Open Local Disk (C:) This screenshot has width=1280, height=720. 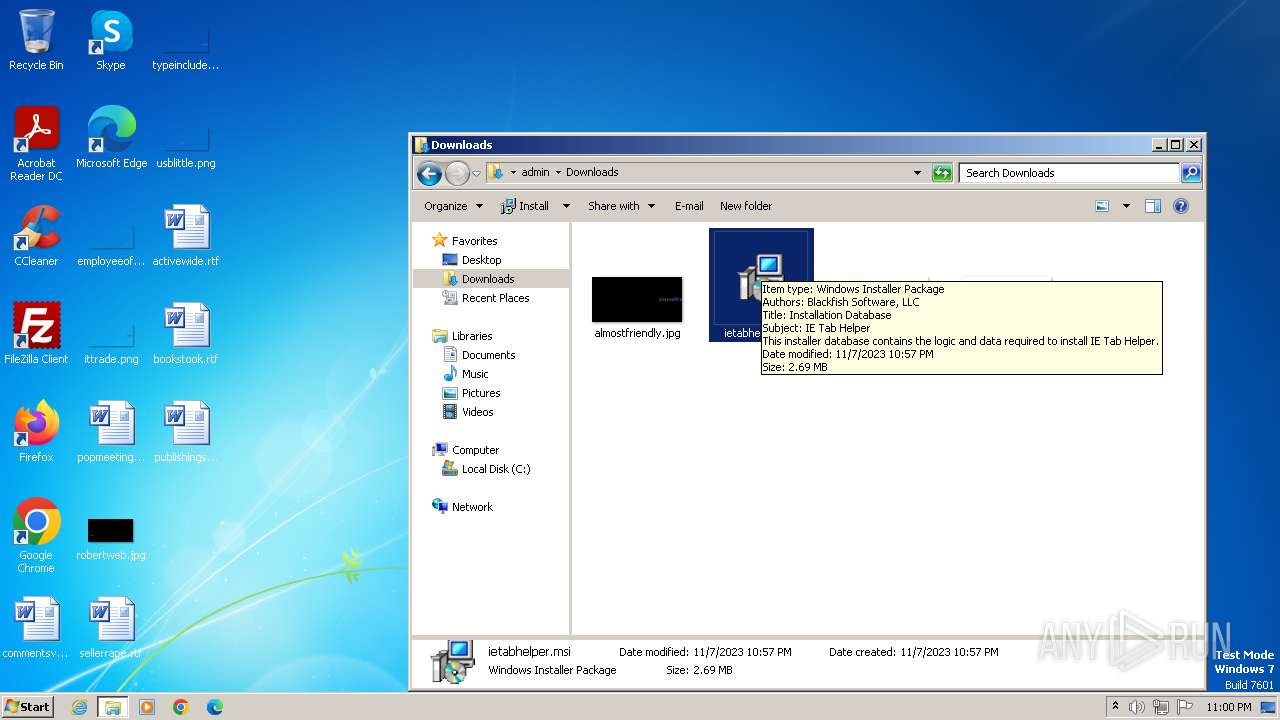tap(495, 469)
